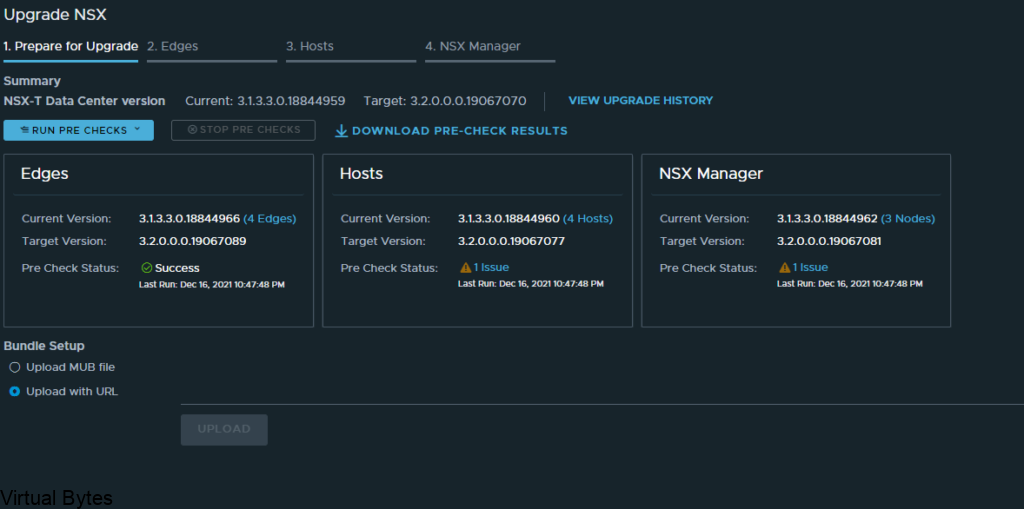Click Download Pre-Check Results
The image size is (1024, 509).
coord(451,131)
